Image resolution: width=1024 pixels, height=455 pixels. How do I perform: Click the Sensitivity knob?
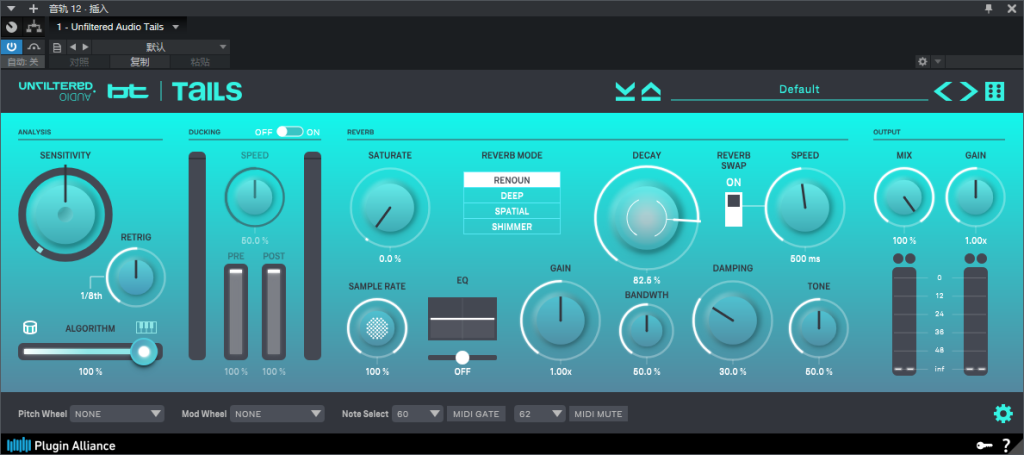point(65,213)
